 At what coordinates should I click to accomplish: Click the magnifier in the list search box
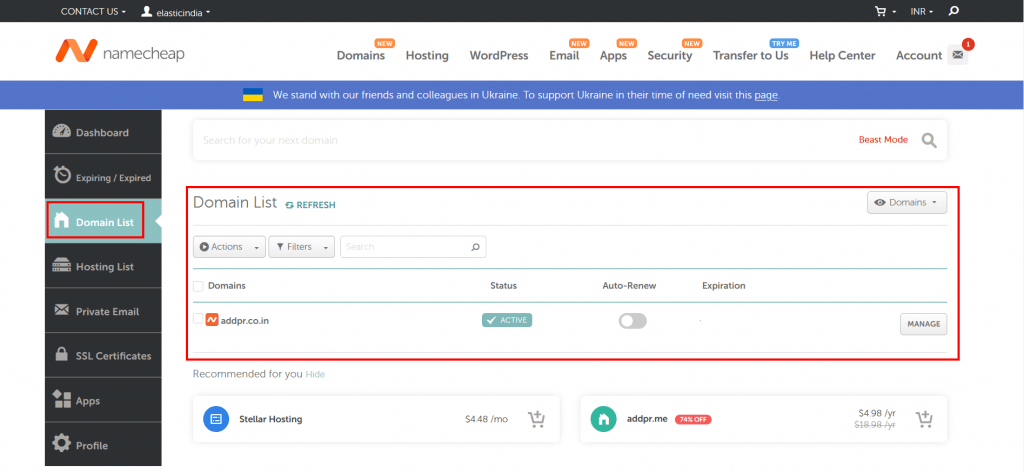click(x=475, y=247)
